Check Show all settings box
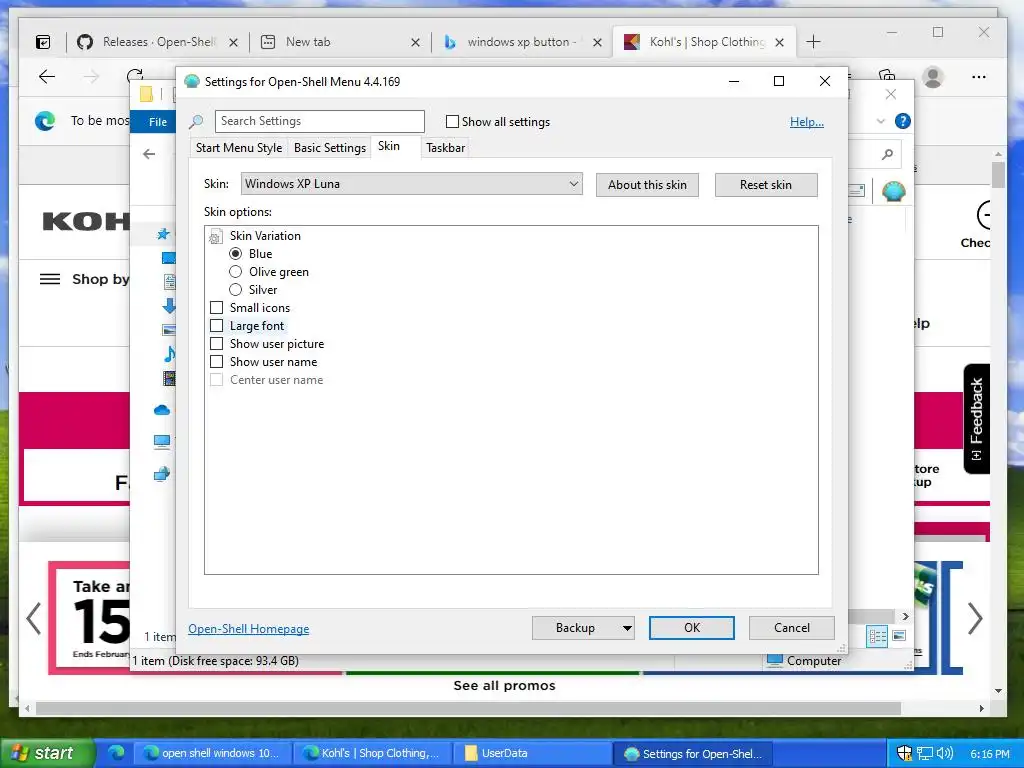This screenshot has height=768, width=1024. point(452,121)
